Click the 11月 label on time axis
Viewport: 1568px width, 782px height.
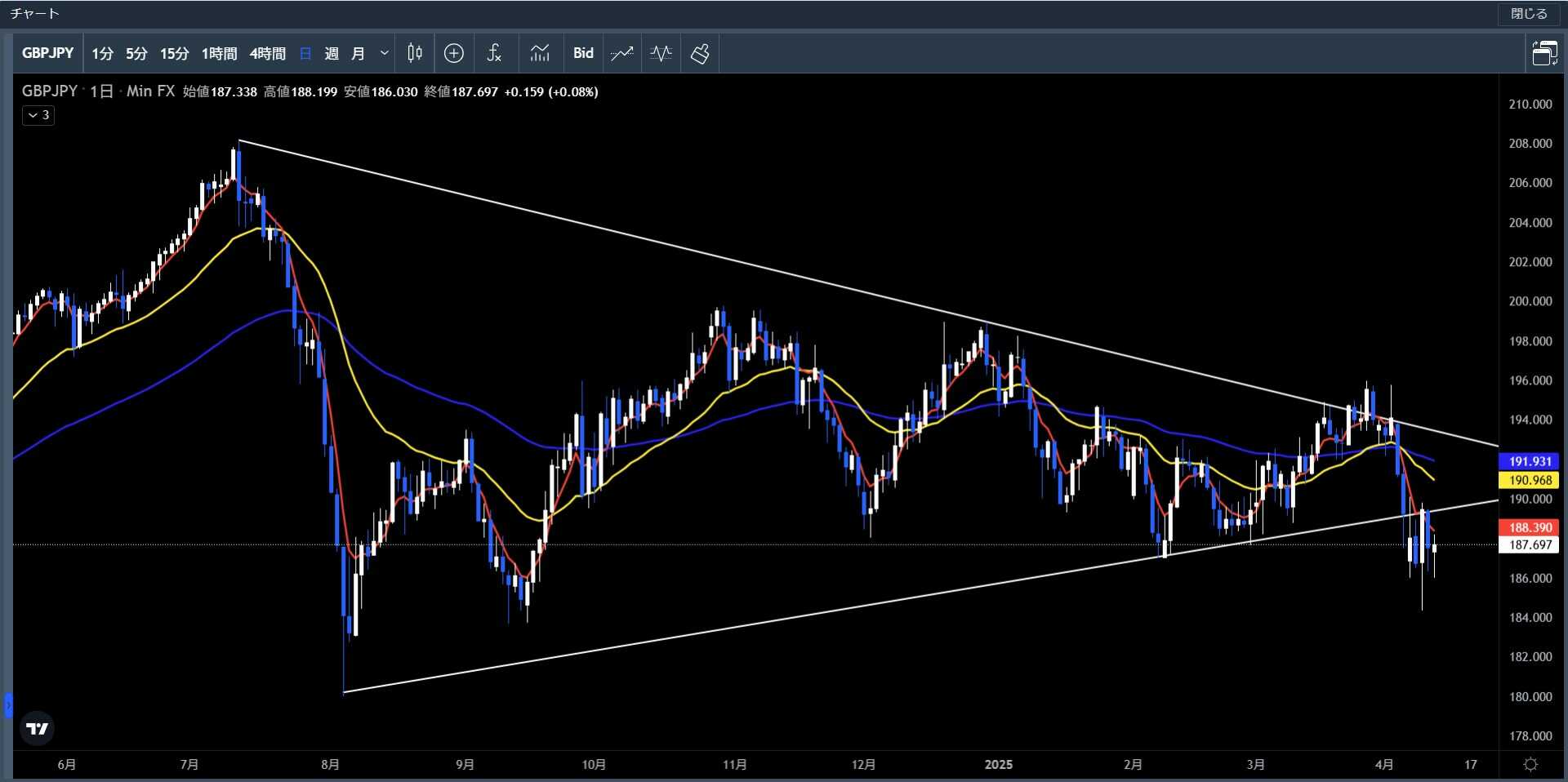pyautogui.click(x=734, y=765)
